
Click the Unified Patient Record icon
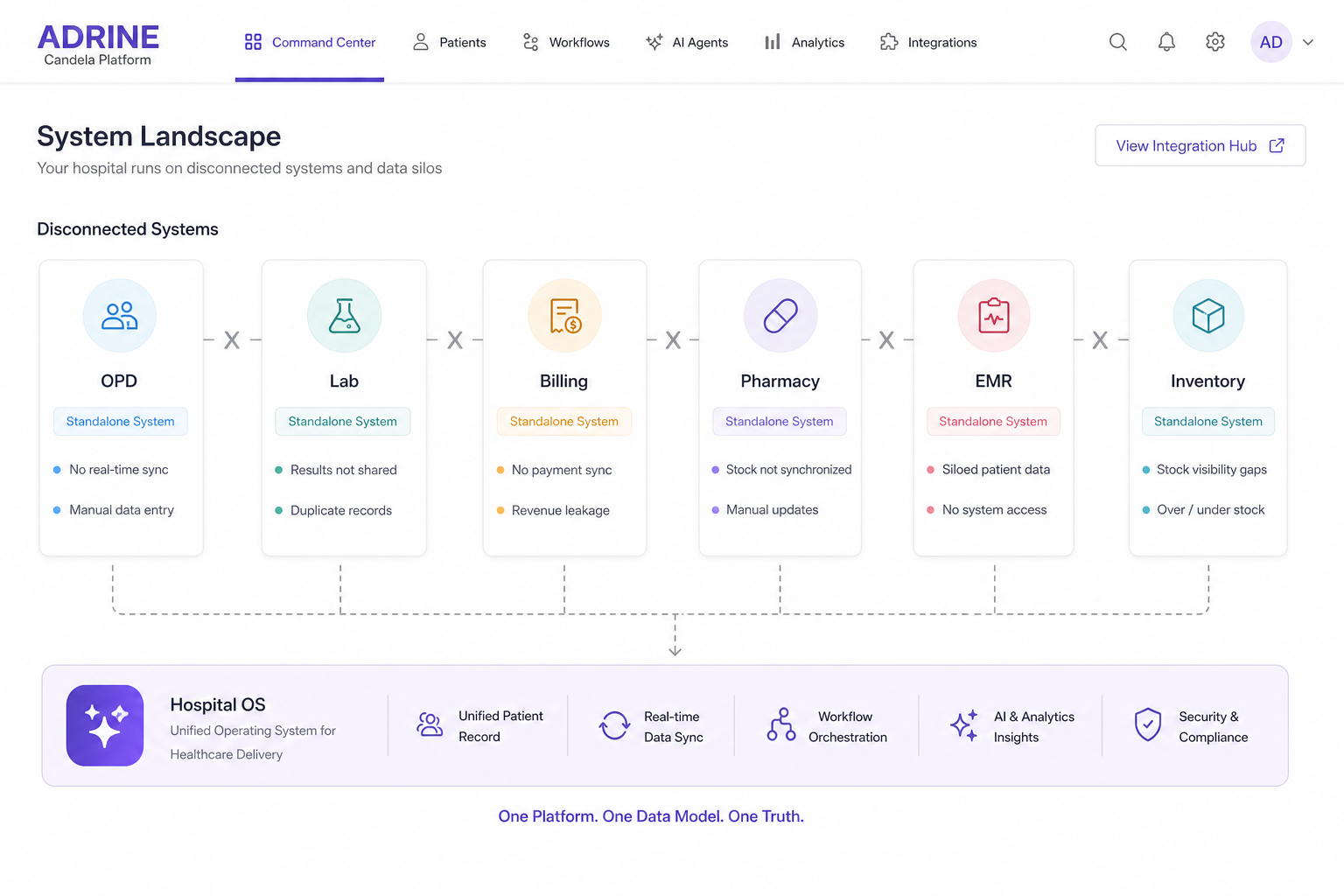(x=430, y=725)
